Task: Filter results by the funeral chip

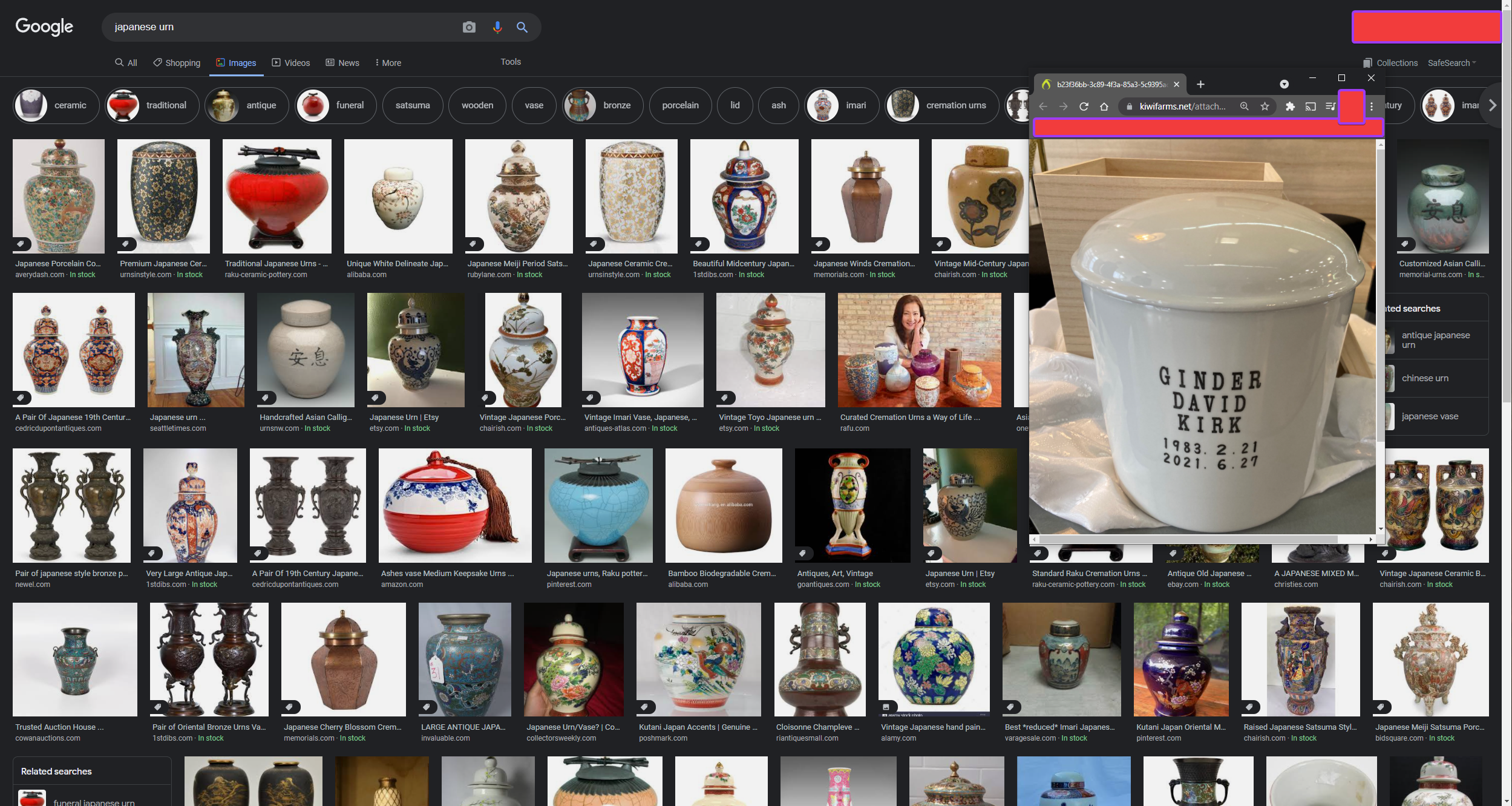Action: [336, 105]
